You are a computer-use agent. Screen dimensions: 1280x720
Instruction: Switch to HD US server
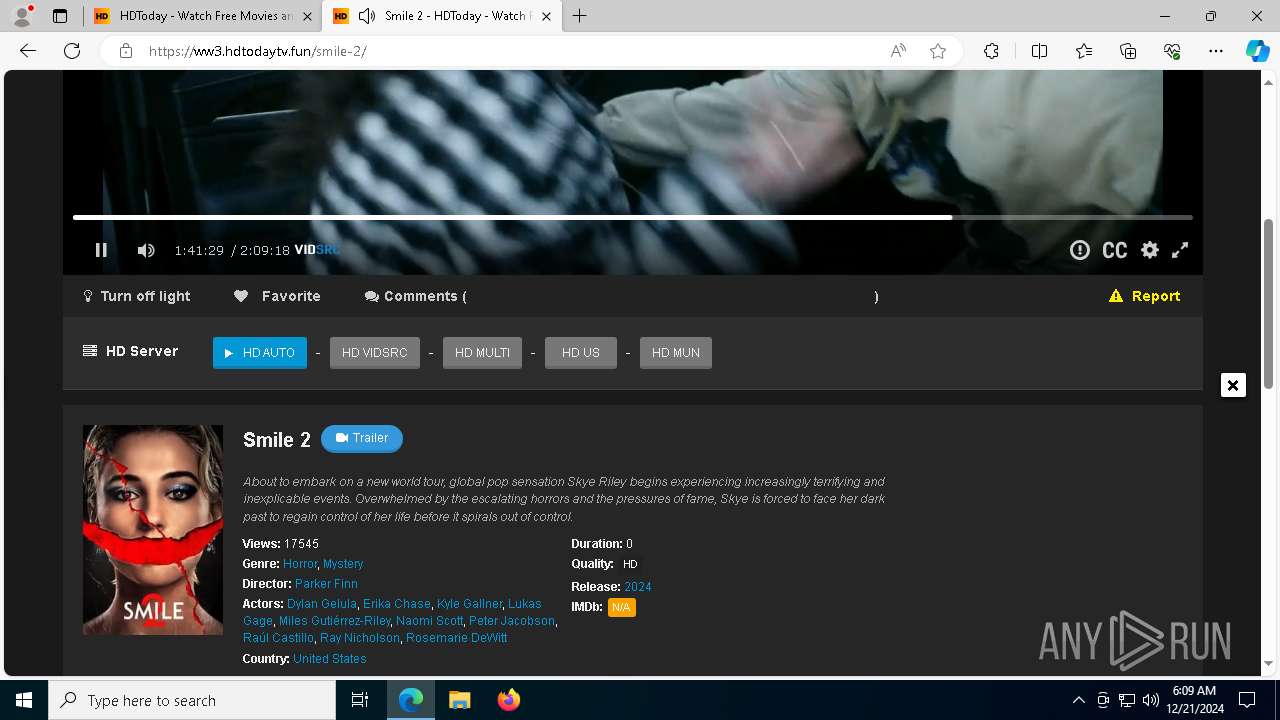pos(581,353)
